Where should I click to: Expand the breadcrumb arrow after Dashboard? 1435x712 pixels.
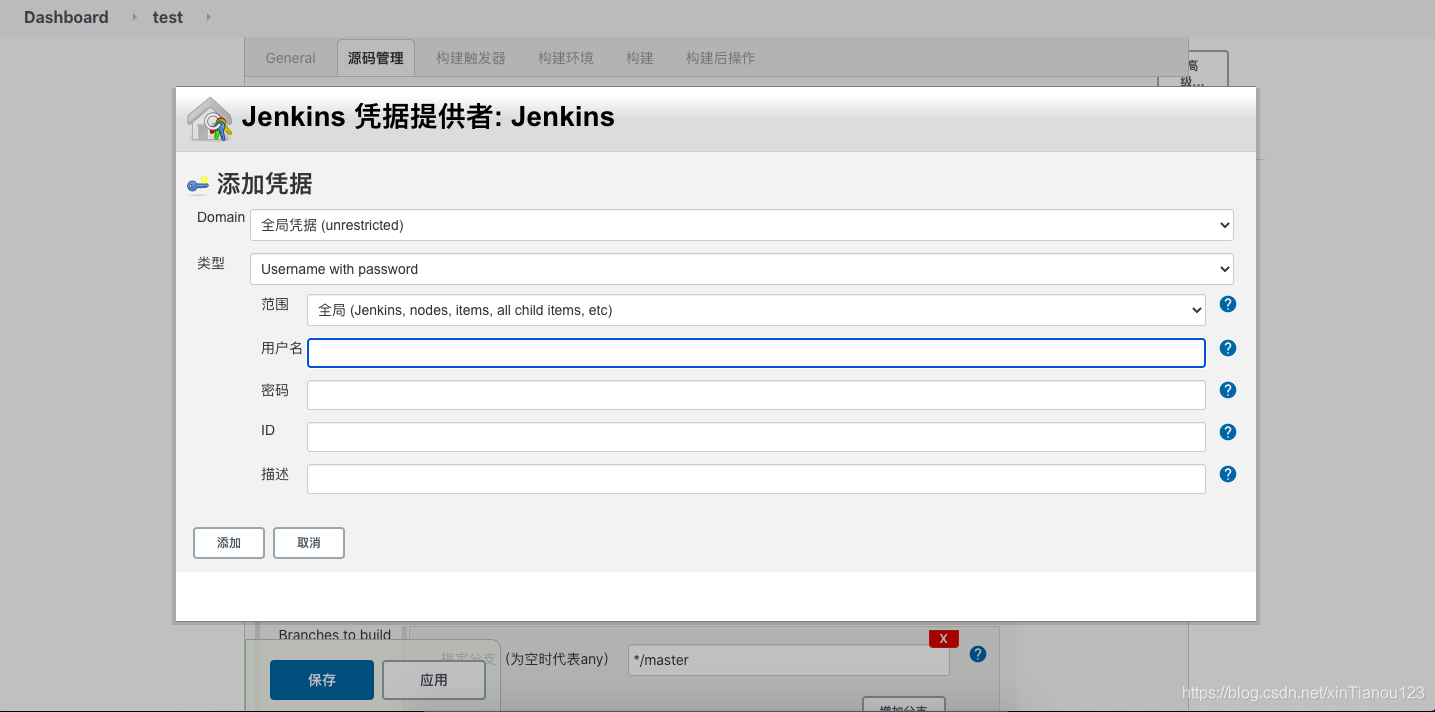point(135,17)
